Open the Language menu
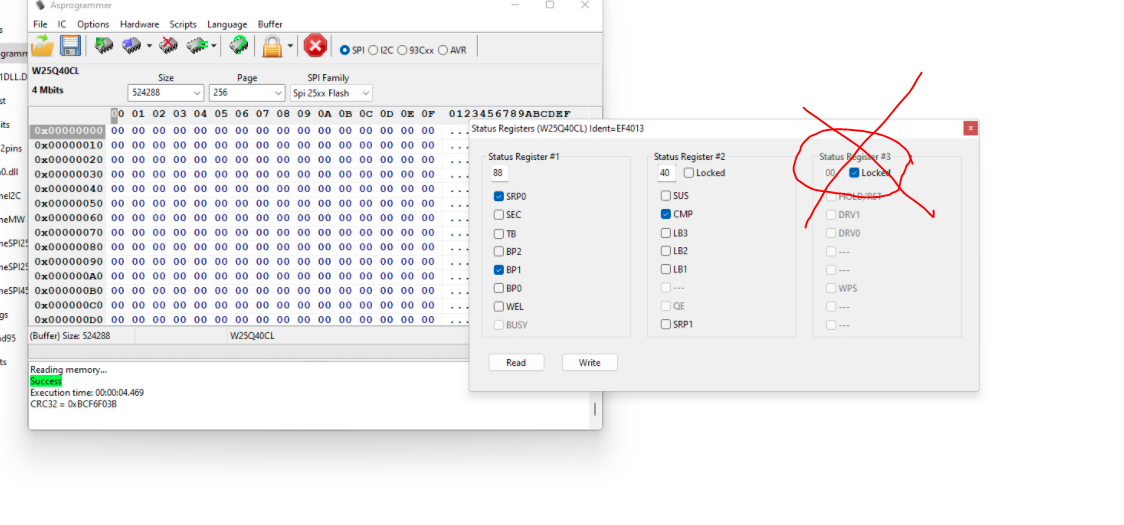Screen dimensions: 1124x525 [227, 24]
